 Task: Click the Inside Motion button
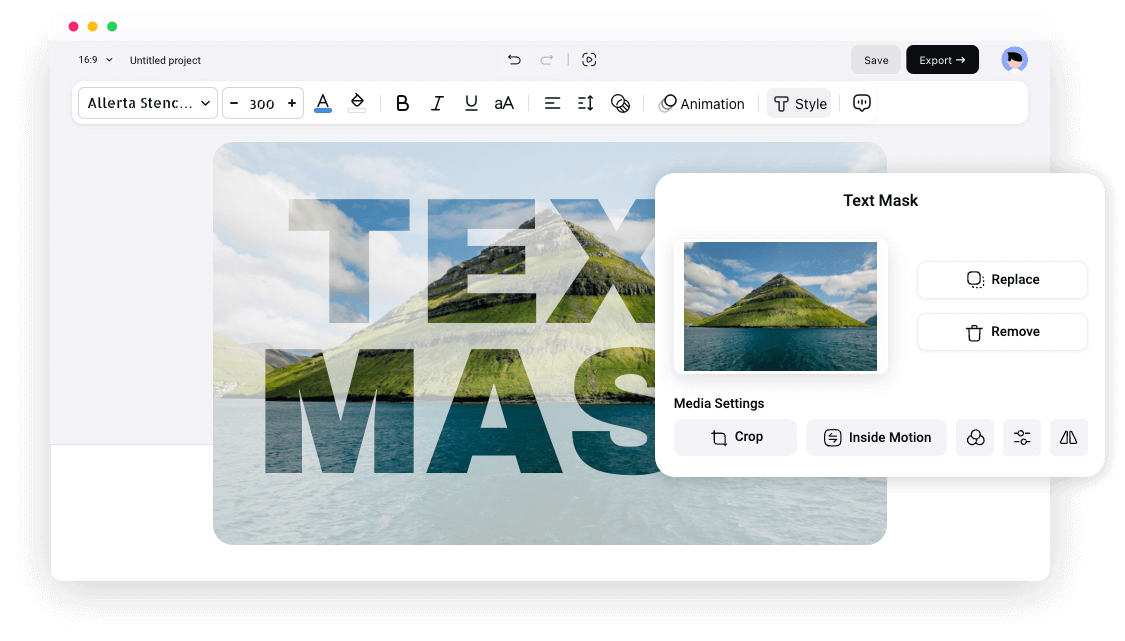coord(876,437)
